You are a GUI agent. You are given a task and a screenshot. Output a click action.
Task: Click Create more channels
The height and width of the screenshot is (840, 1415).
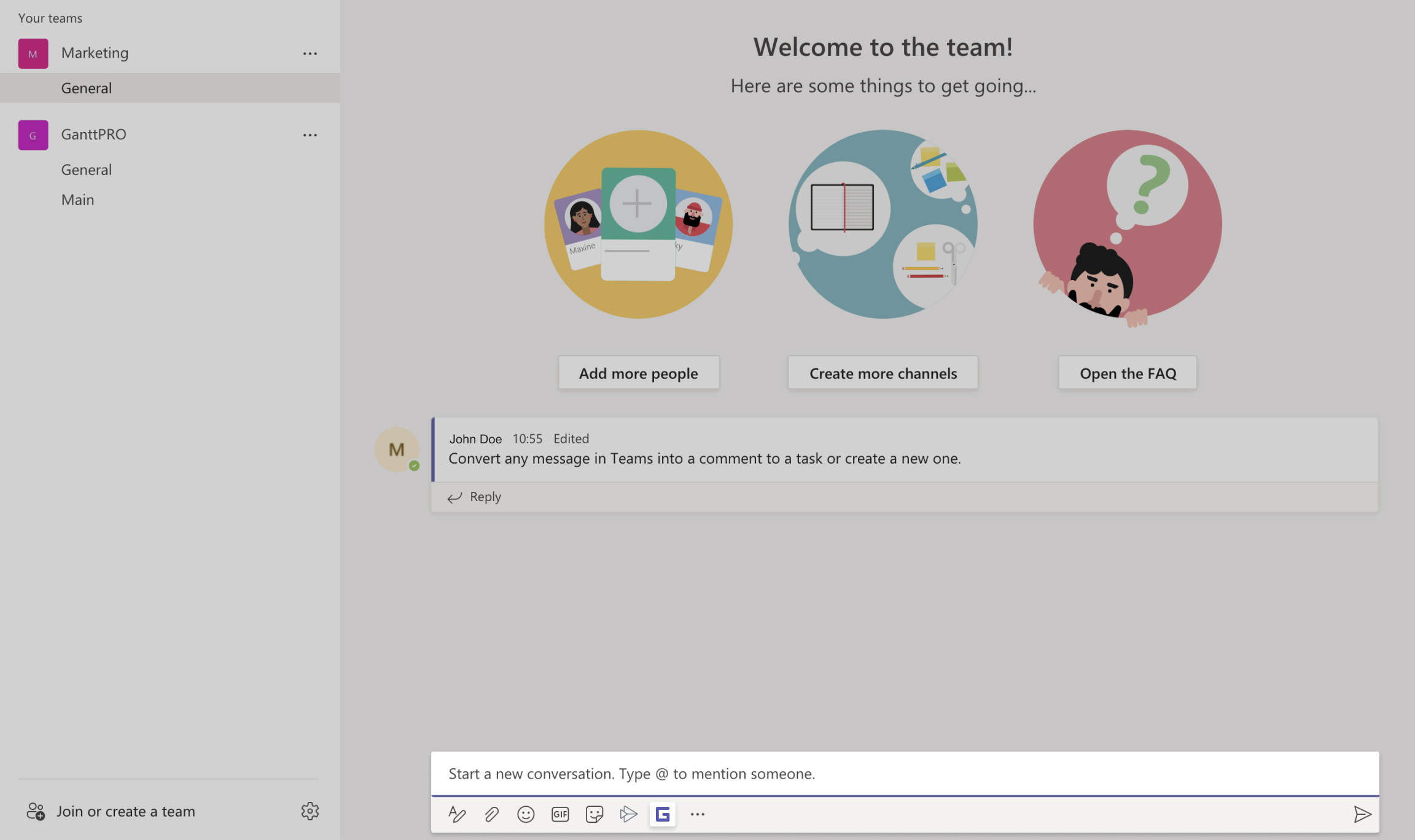point(883,373)
